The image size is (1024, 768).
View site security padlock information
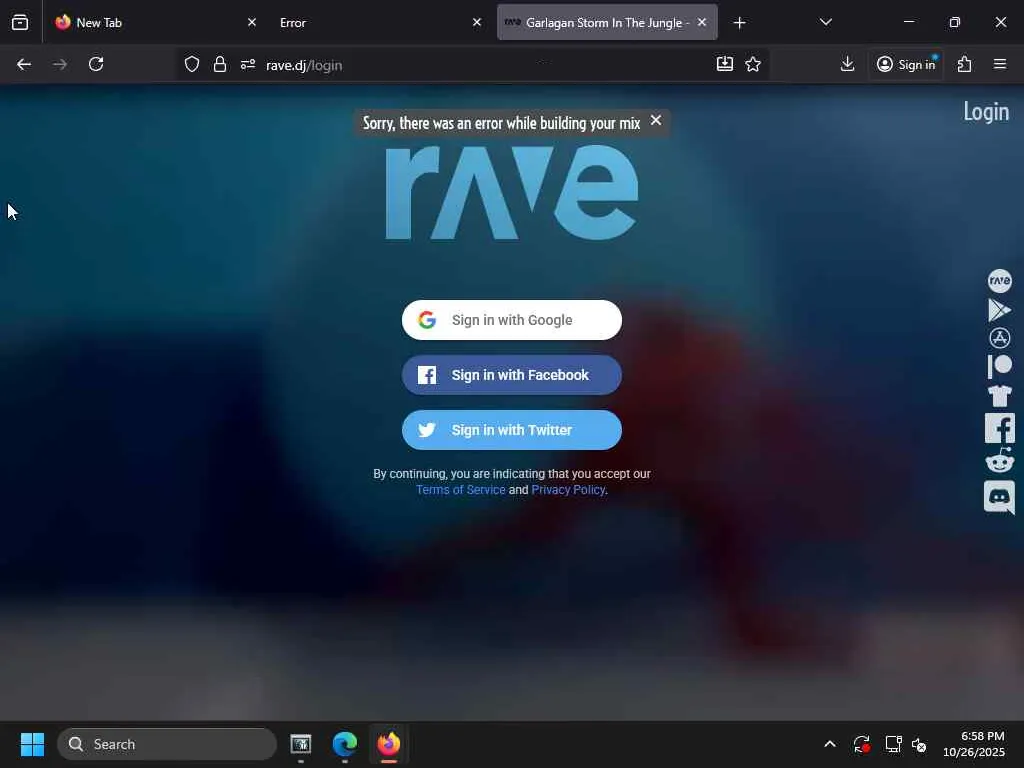[x=220, y=64]
